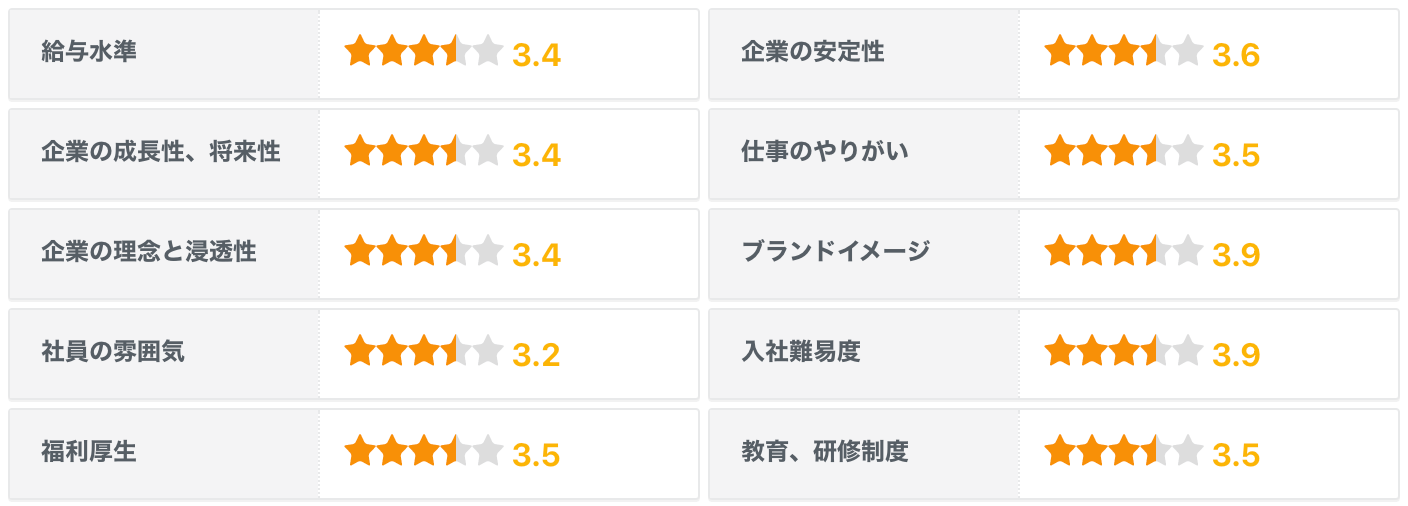Click the 3.2 score for 社員の雰囲気
The height and width of the screenshot is (506, 1408).
click(536, 355)
